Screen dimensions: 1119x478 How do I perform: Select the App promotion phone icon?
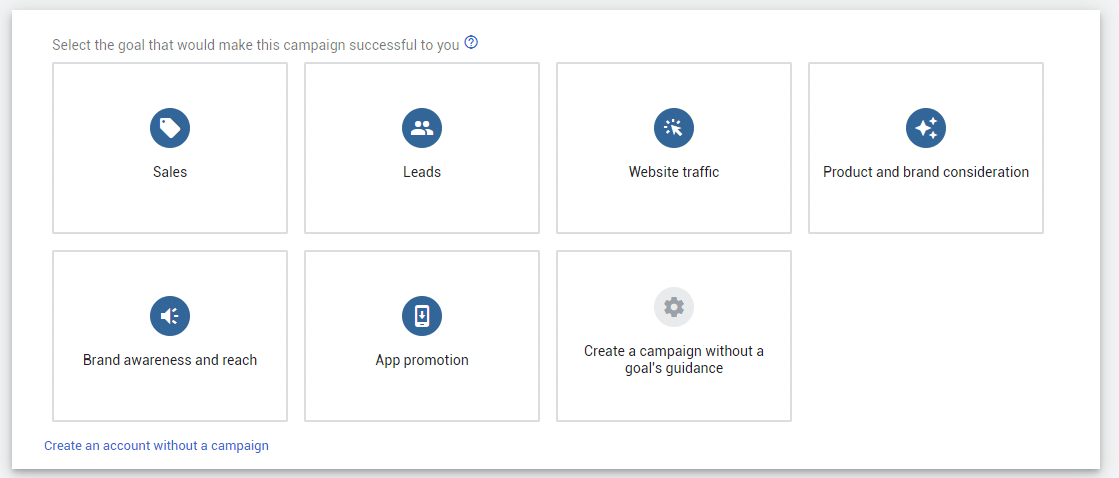pyautogui.click(x=422, y=316)
